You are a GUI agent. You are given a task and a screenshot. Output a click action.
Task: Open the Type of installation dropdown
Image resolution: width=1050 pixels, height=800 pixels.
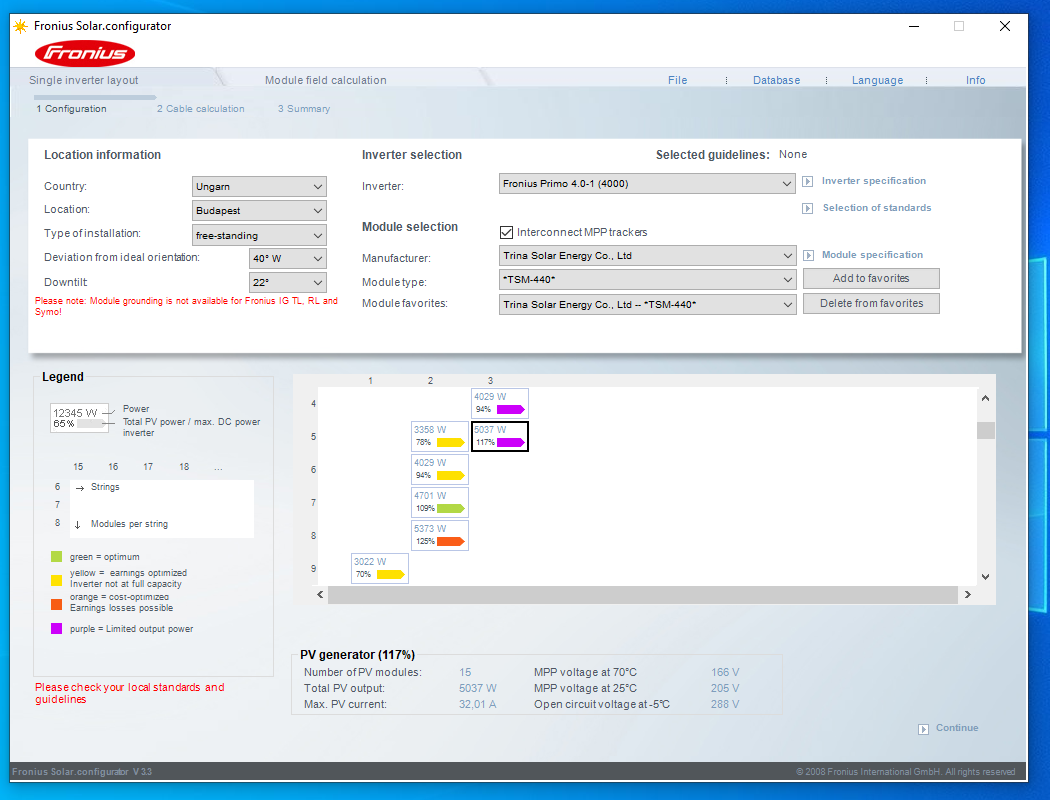259,236
